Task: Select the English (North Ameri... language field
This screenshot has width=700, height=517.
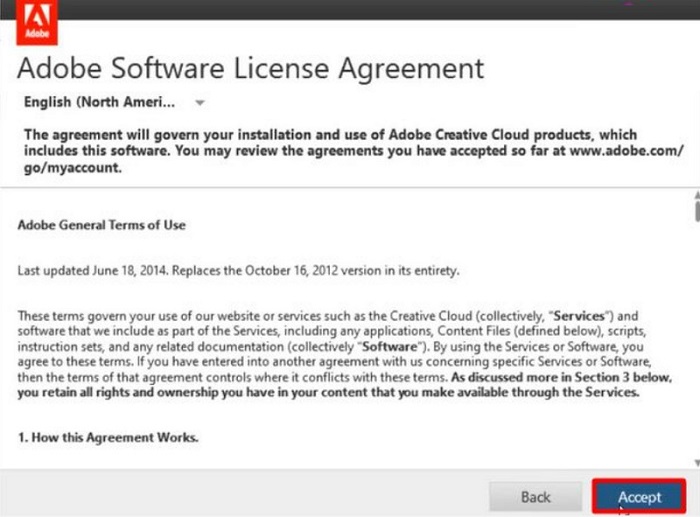Action: (99, 102)
